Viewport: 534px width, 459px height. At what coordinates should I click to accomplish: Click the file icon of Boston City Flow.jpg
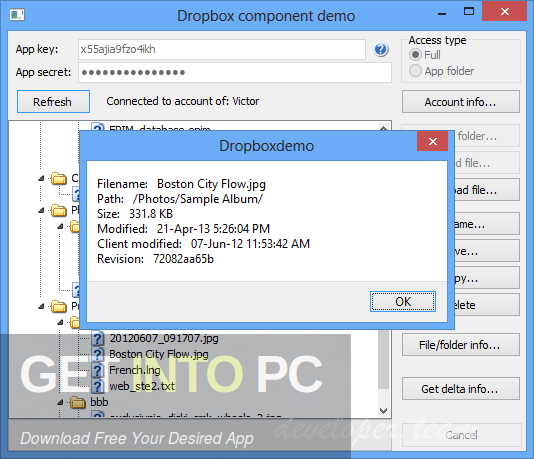(x=97, y=354)
